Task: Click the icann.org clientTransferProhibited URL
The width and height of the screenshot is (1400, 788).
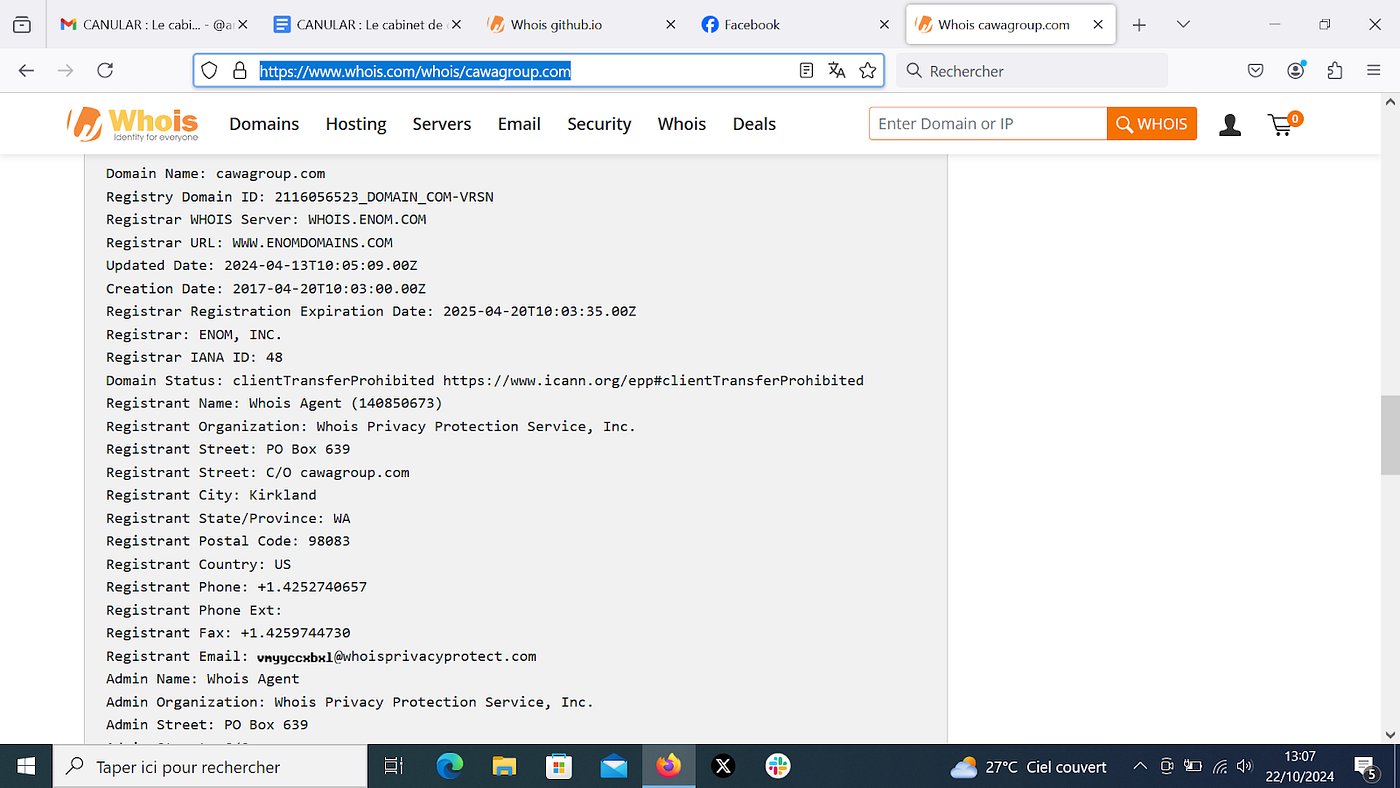Action: click(x=653, y=380)
